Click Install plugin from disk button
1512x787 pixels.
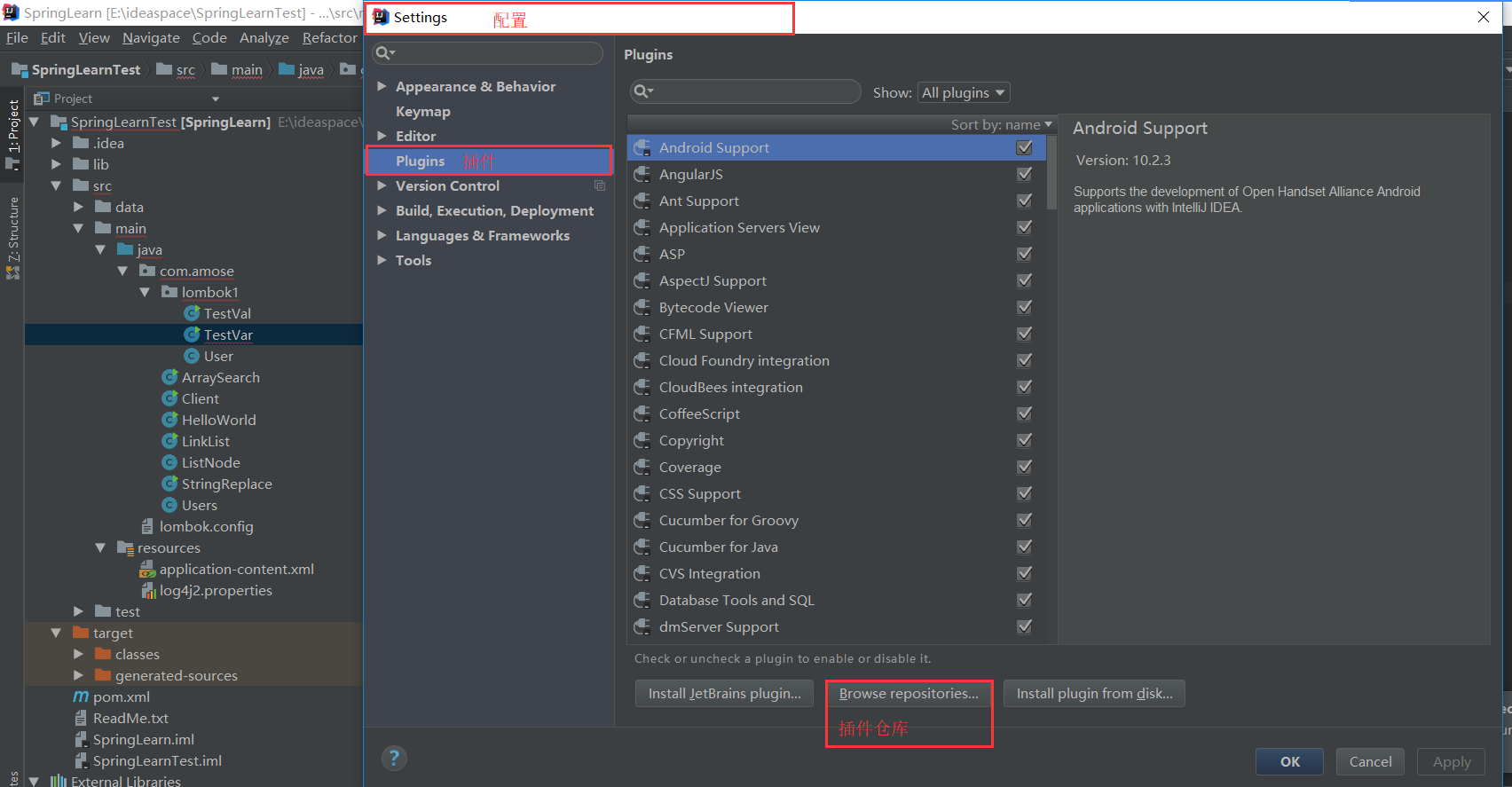click(x=1094, y=693)
